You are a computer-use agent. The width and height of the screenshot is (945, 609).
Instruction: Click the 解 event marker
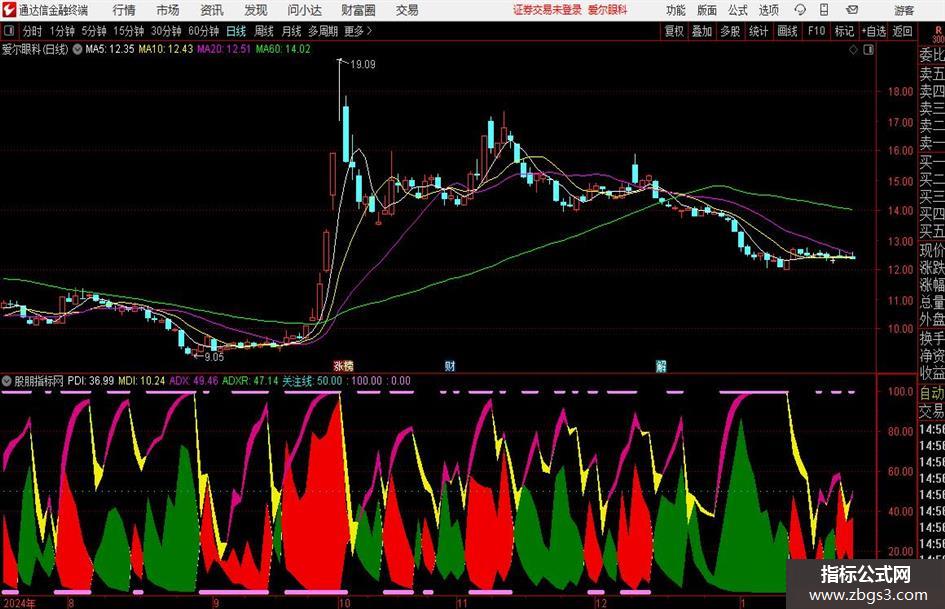click(x=661, y=366)
